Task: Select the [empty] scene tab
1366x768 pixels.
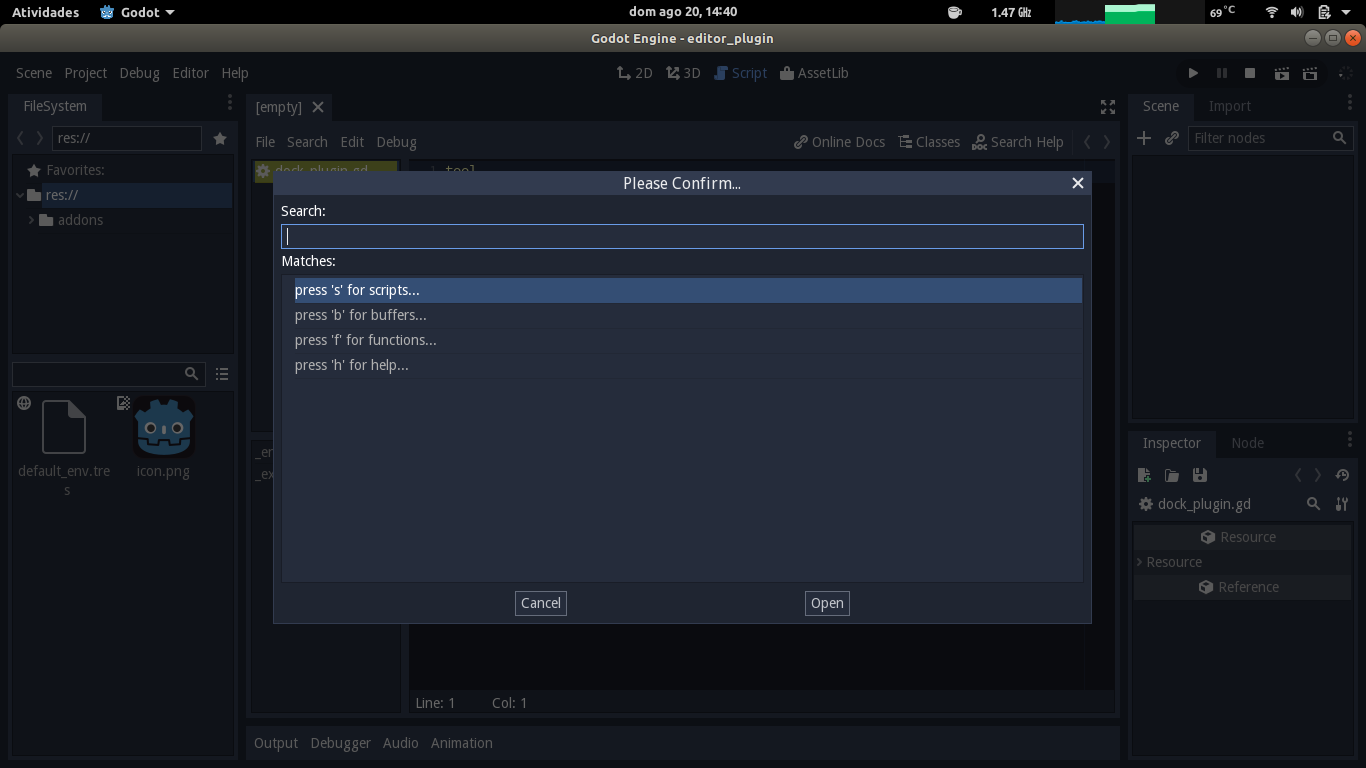Action: [278, 107]
